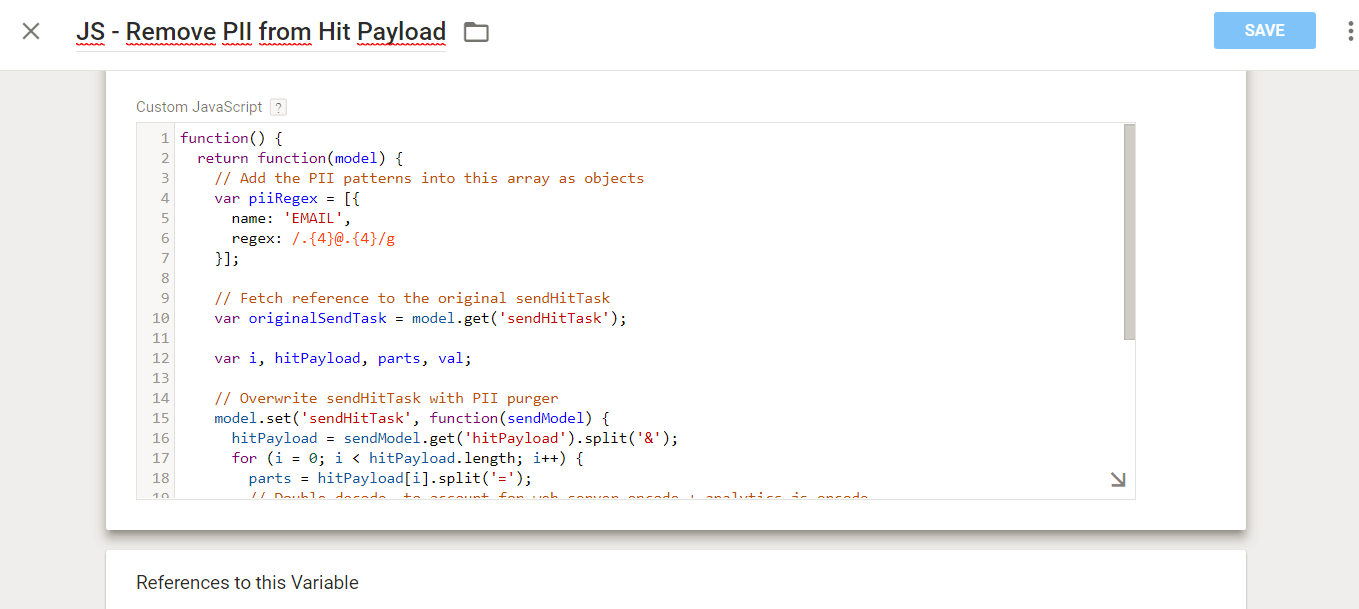
Task: Open the Custom JavaScript help question mark
Action: 278,107
